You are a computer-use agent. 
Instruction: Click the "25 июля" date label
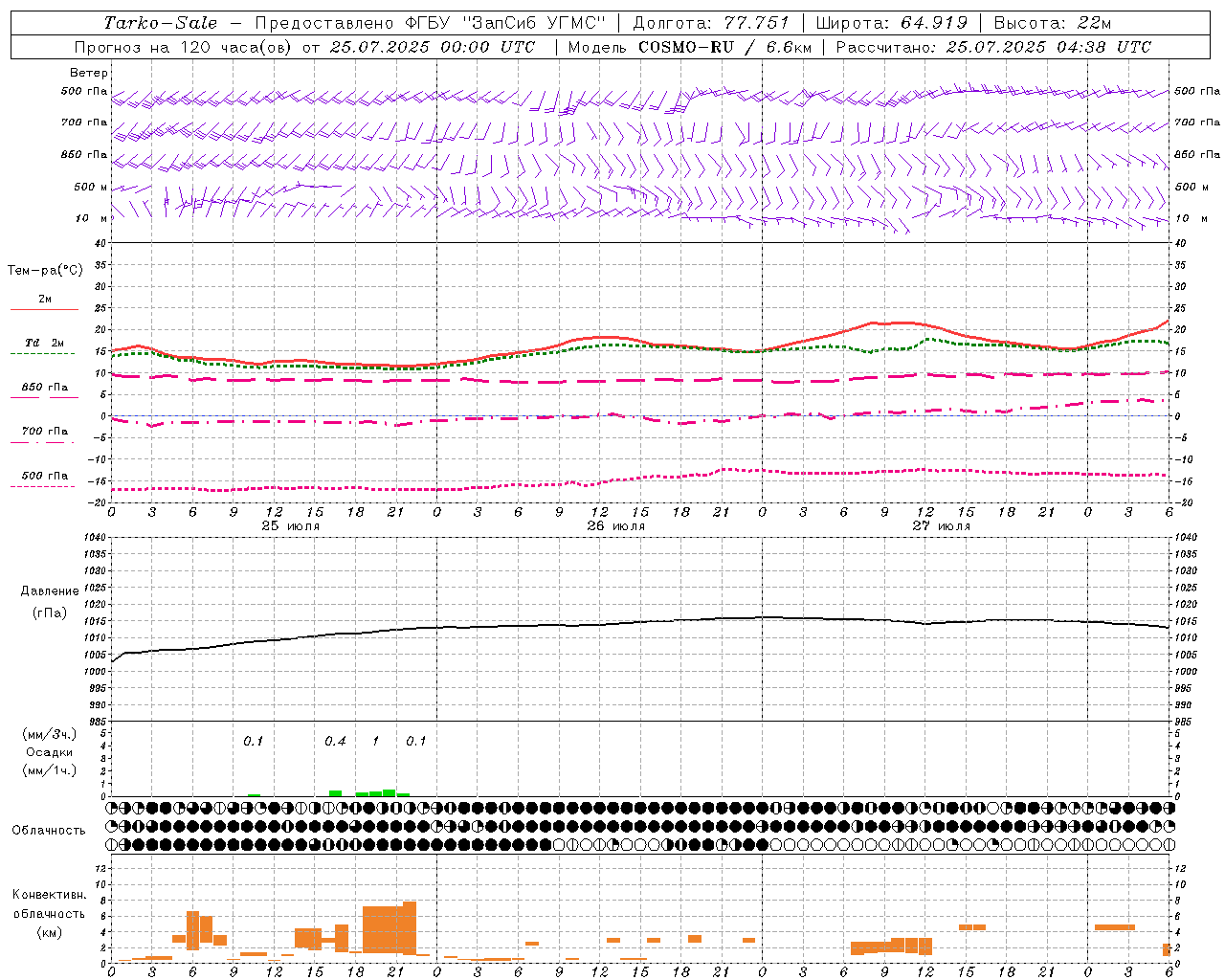click(x=291, y=526)
